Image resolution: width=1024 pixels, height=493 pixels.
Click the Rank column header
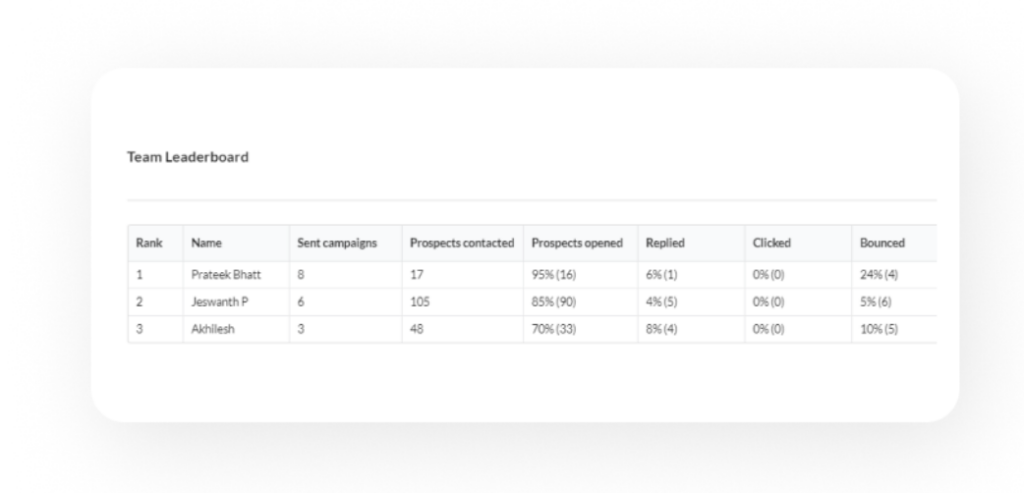[x=148, y=243]
